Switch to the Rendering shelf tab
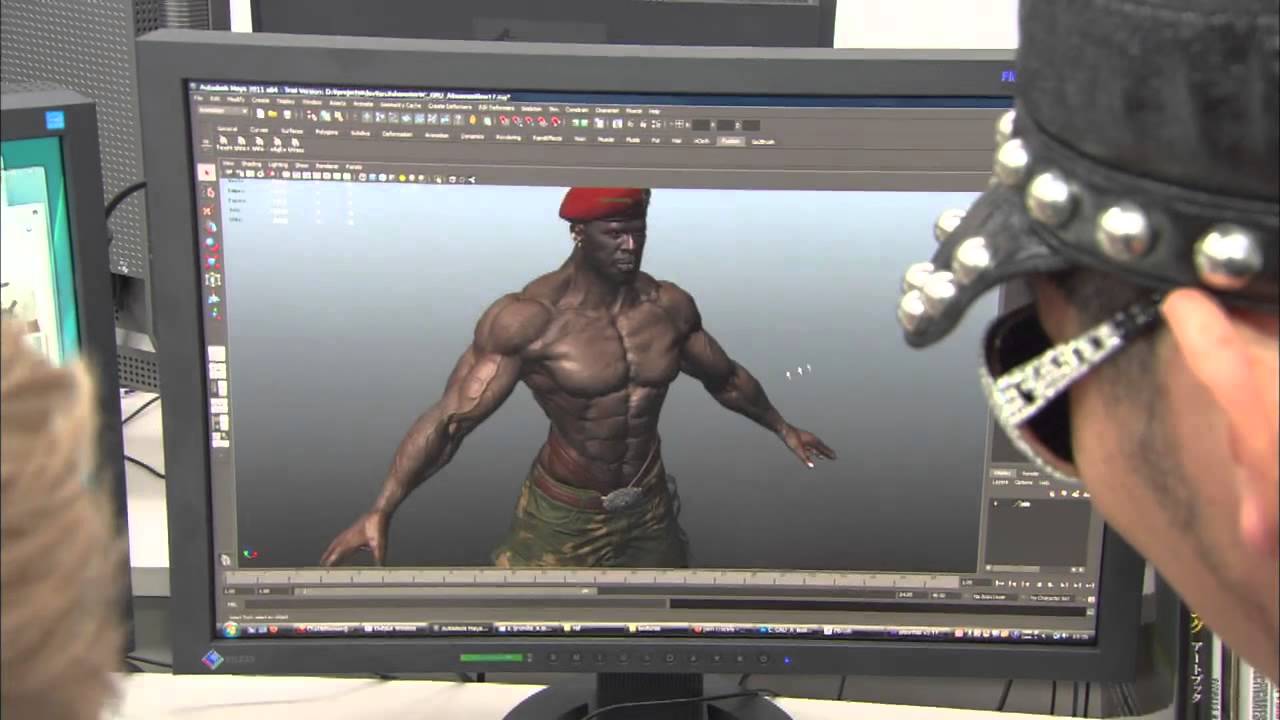The image size is (1280, 720). click(x=508, y=137)
